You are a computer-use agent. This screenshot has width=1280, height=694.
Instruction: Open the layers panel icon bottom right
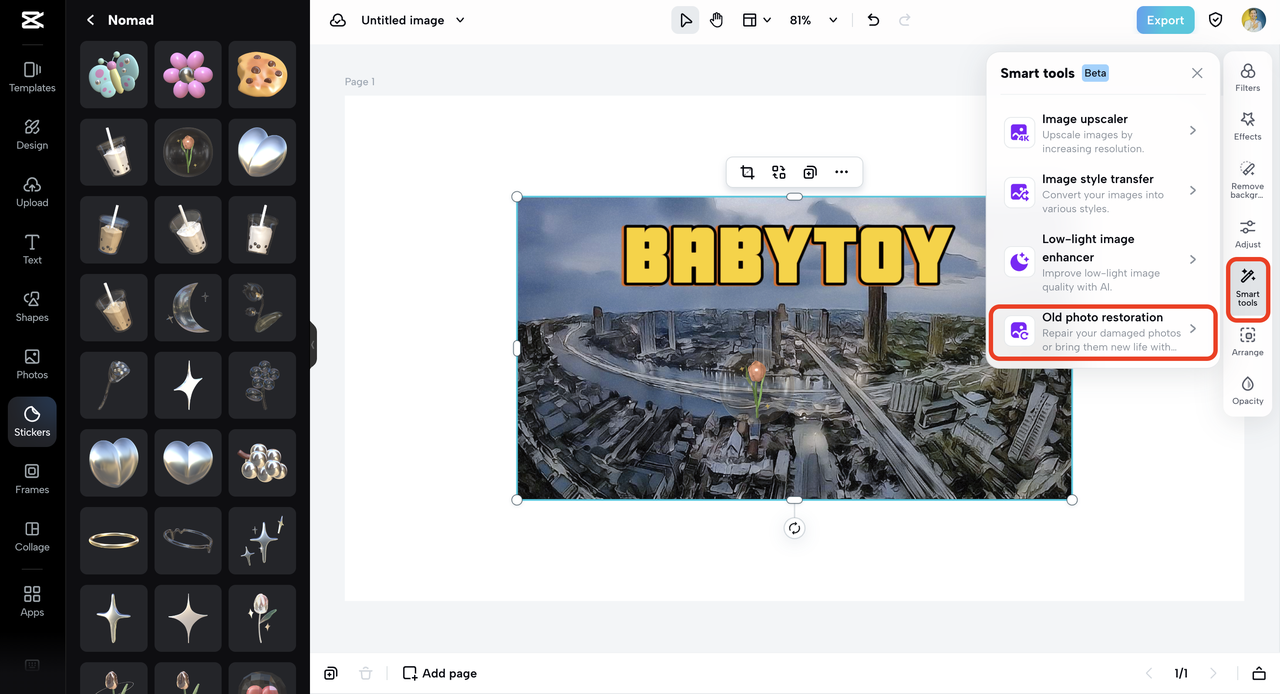point(1259,673)
